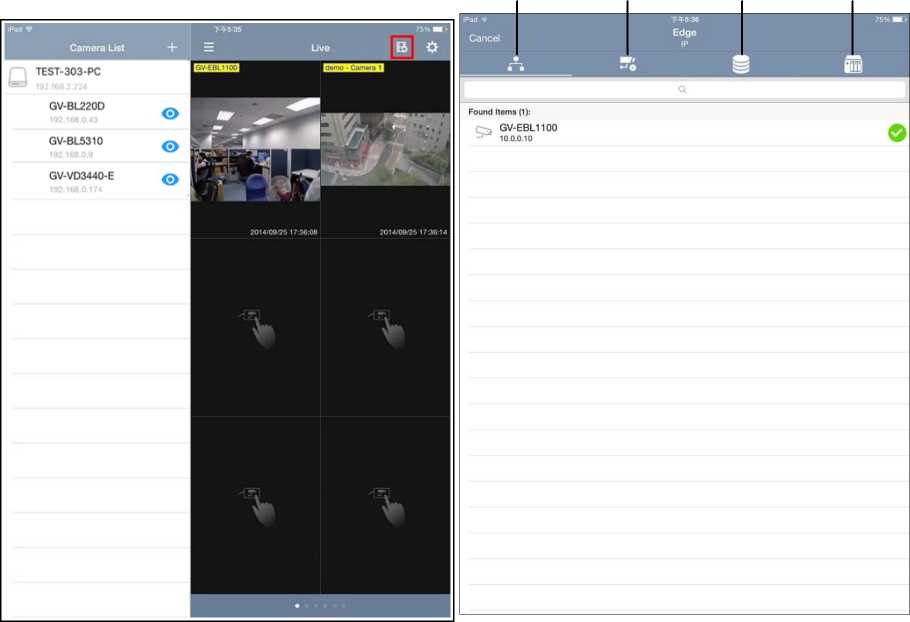Open the GV-EBL1100 live video thumbnail
This screenshot has height=622, width=910.
[x=255, y=149]
